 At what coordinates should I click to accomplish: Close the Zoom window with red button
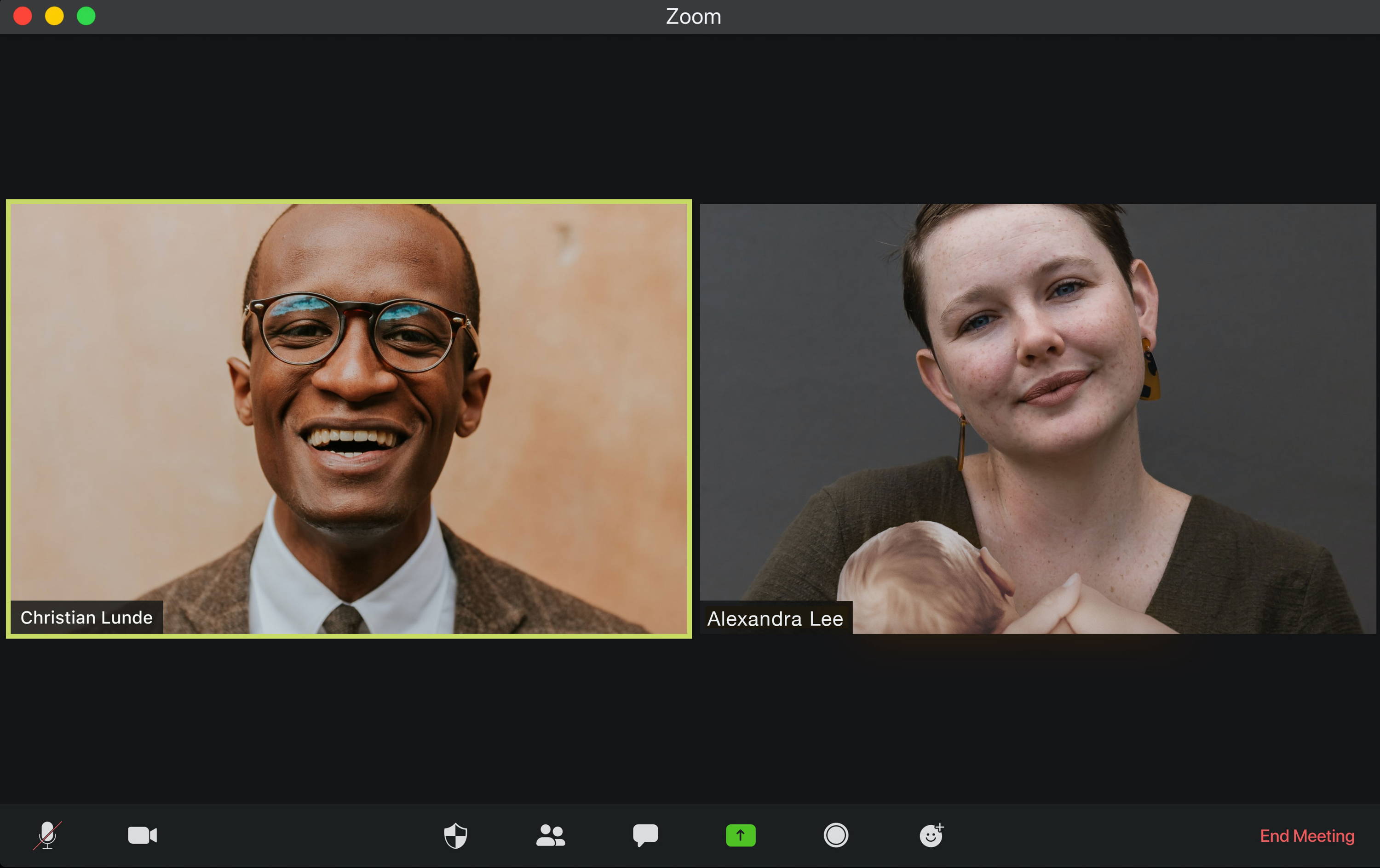click(23, 16)
